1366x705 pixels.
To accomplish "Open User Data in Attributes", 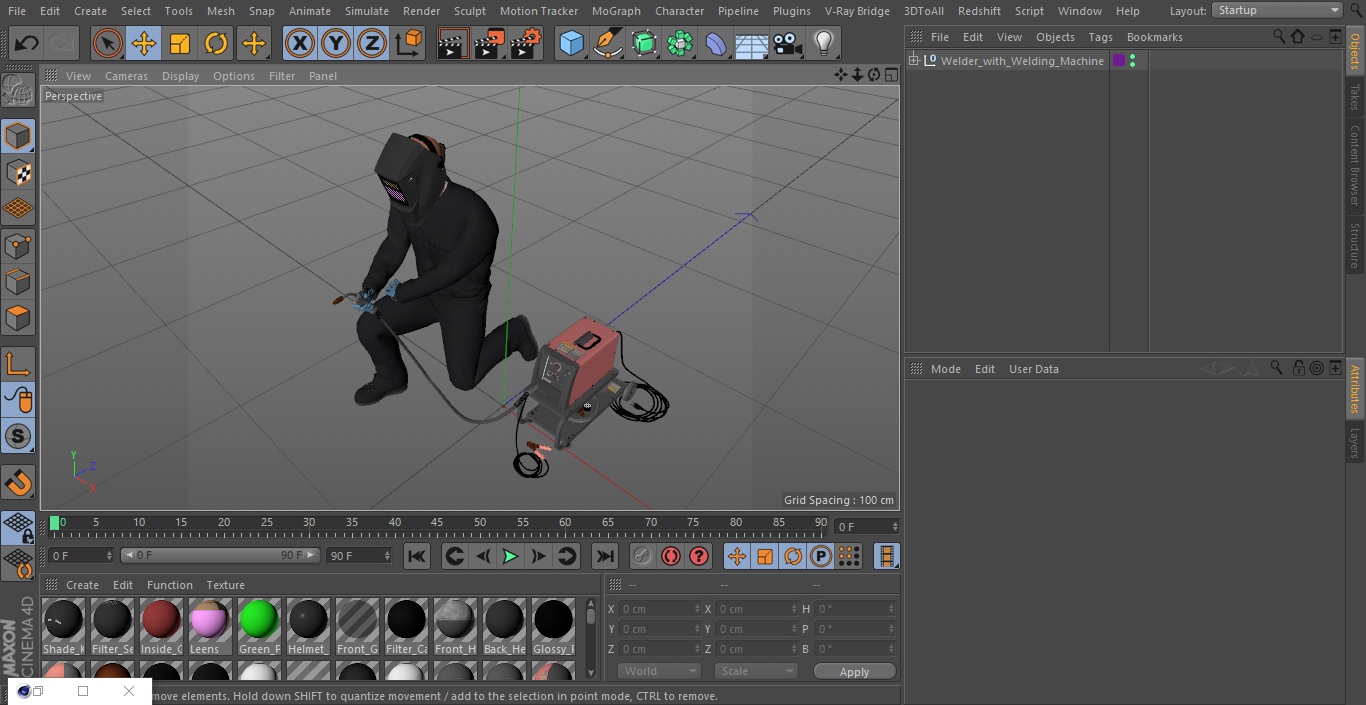I will (1033, 369).
